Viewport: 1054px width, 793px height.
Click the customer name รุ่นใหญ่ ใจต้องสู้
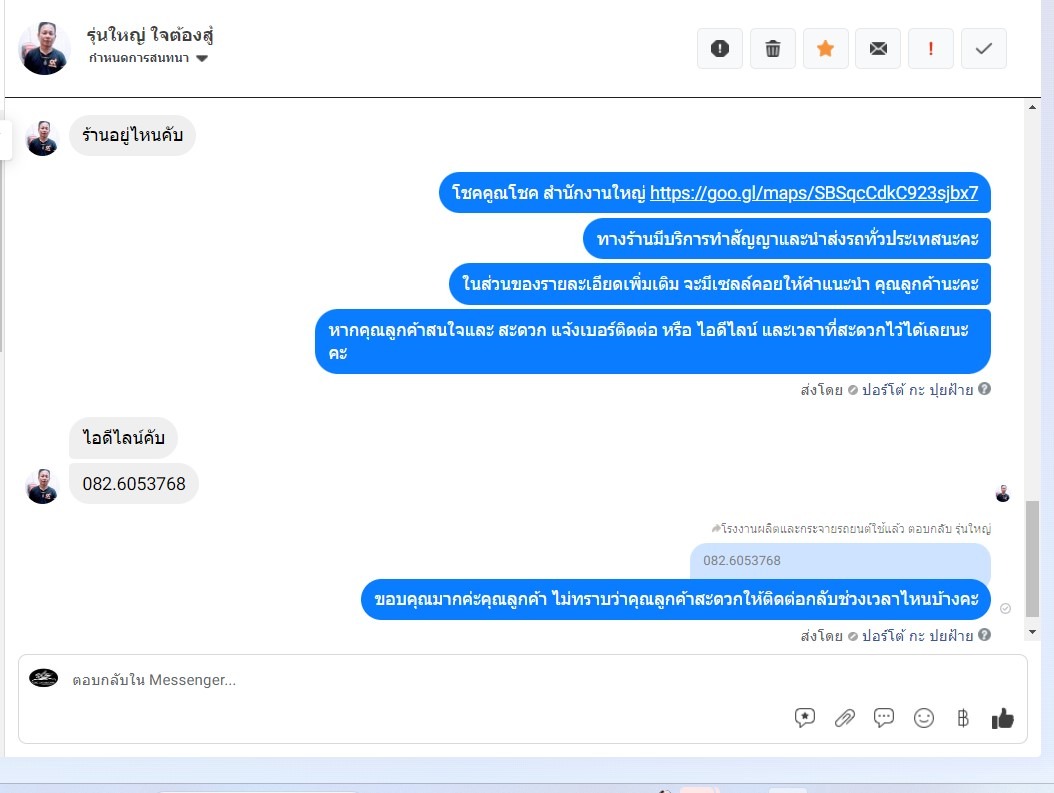[x=150, y=34]
